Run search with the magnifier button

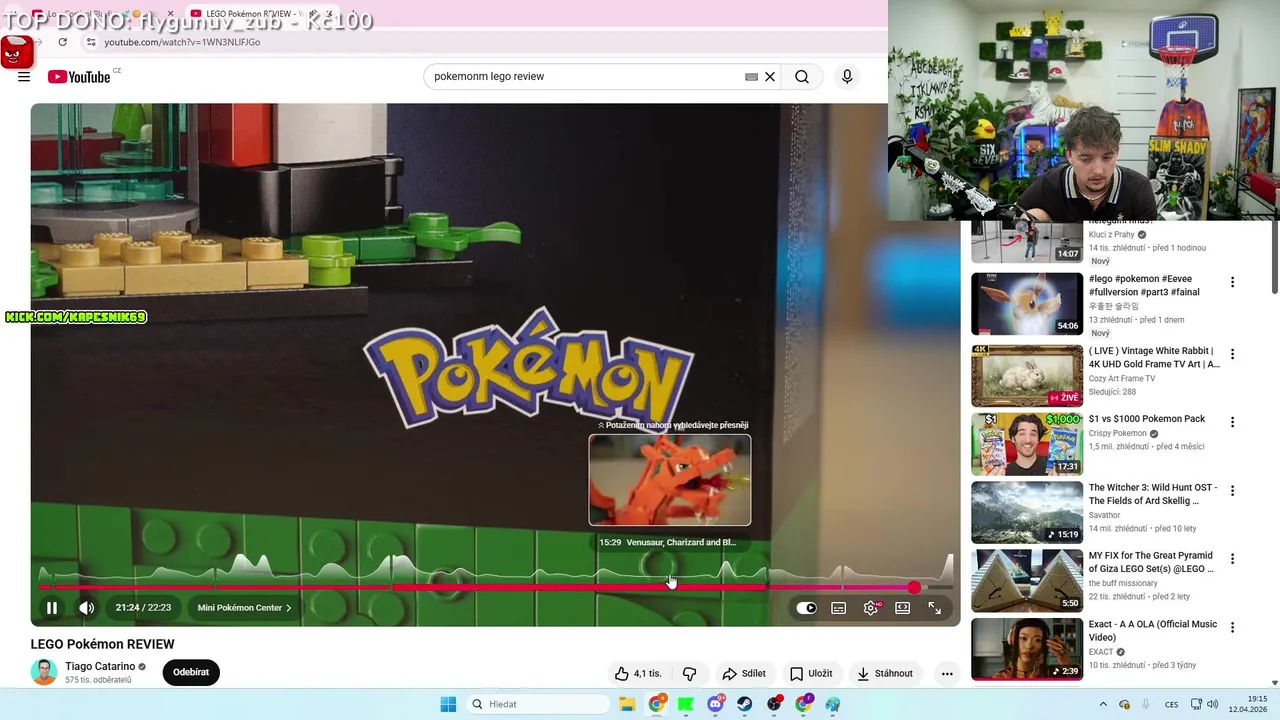tap(802, 76)
